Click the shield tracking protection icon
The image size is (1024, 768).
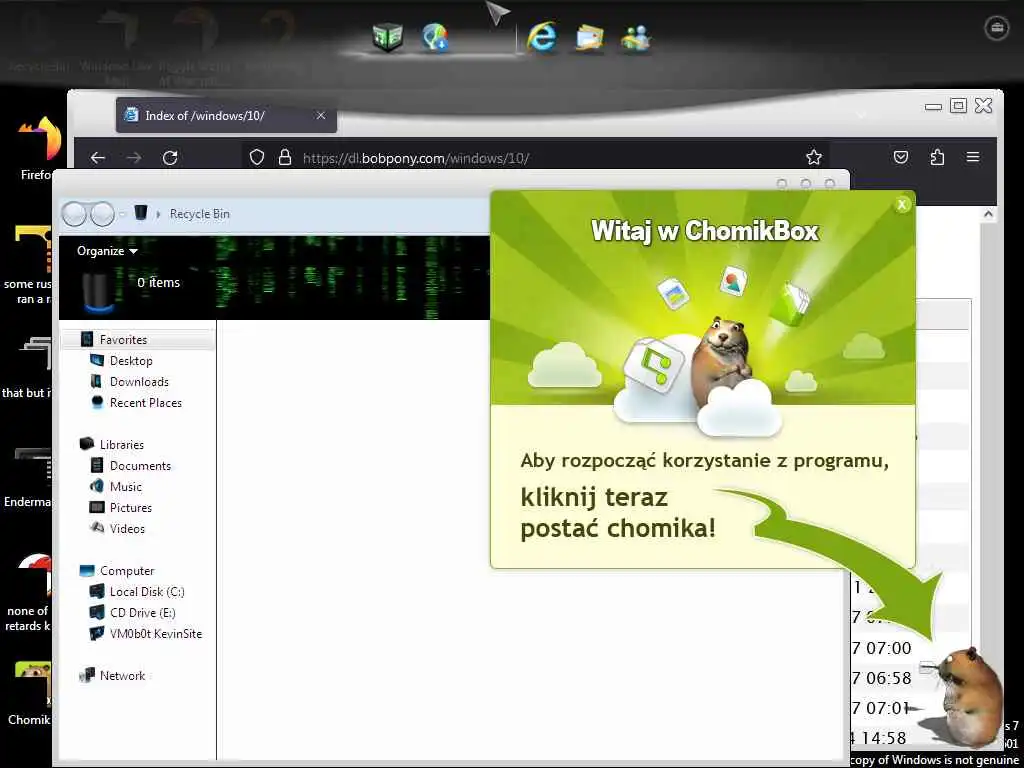(257, 157)
